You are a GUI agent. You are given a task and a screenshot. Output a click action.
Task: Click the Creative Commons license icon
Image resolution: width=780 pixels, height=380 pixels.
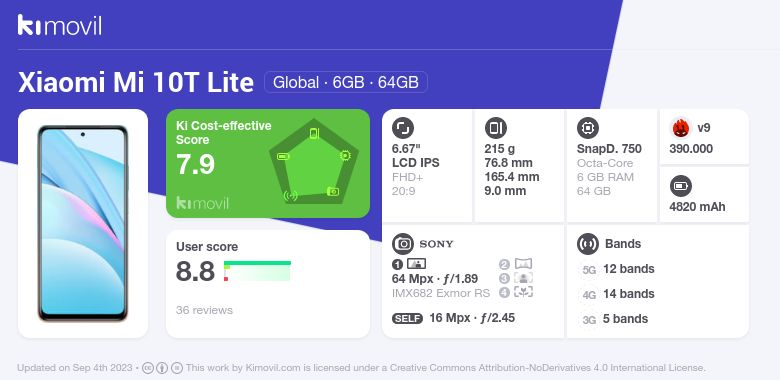click(x=147, y=368)
